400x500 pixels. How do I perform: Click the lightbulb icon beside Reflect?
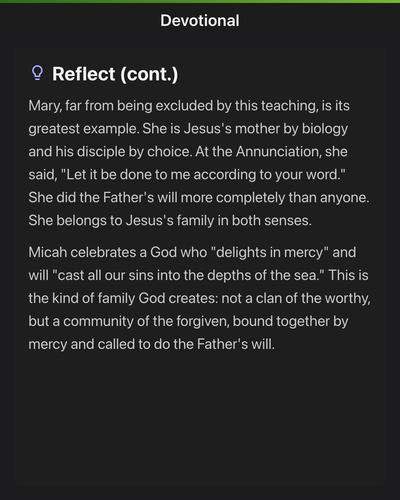(37, 73)
